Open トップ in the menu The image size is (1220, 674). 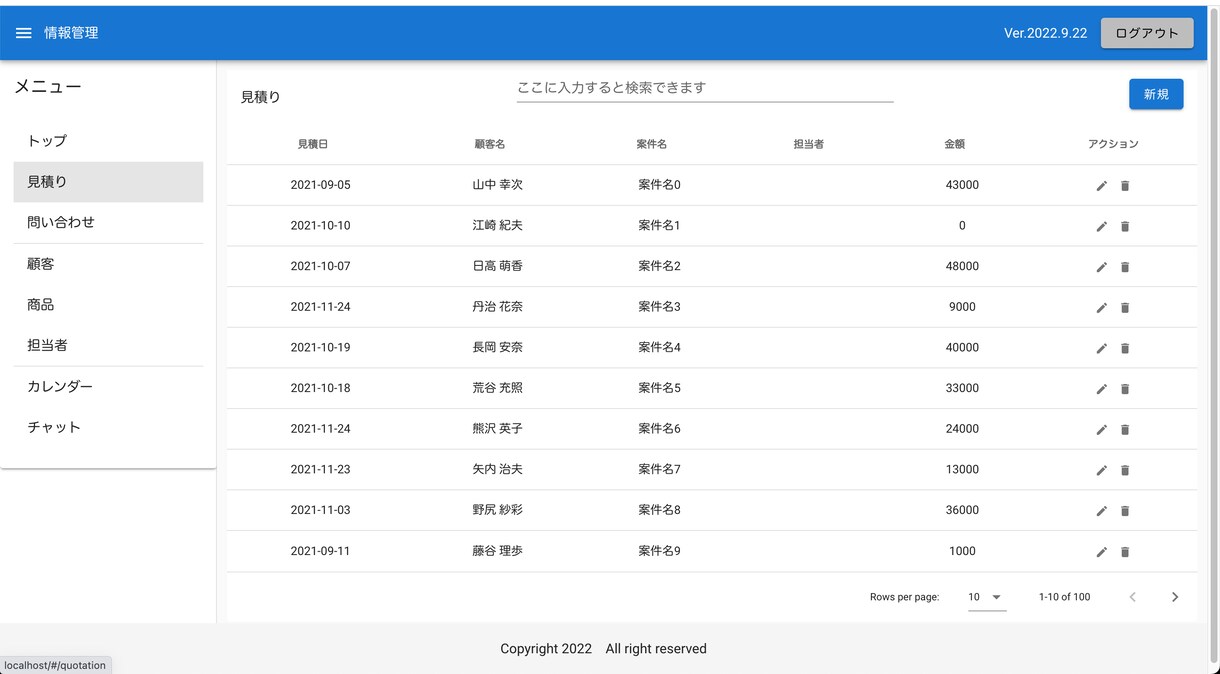coord(108,141)
